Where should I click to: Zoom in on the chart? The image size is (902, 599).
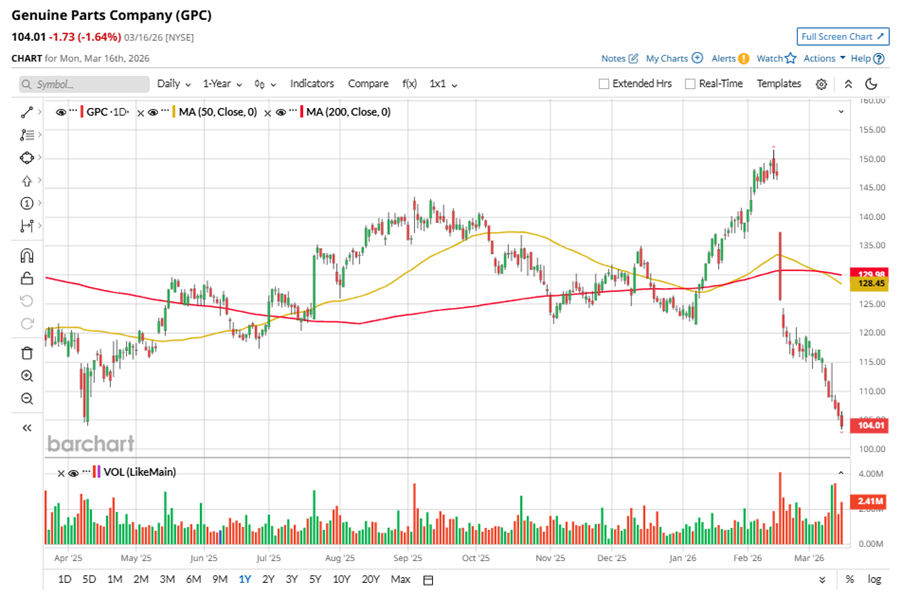pos(26,376)
